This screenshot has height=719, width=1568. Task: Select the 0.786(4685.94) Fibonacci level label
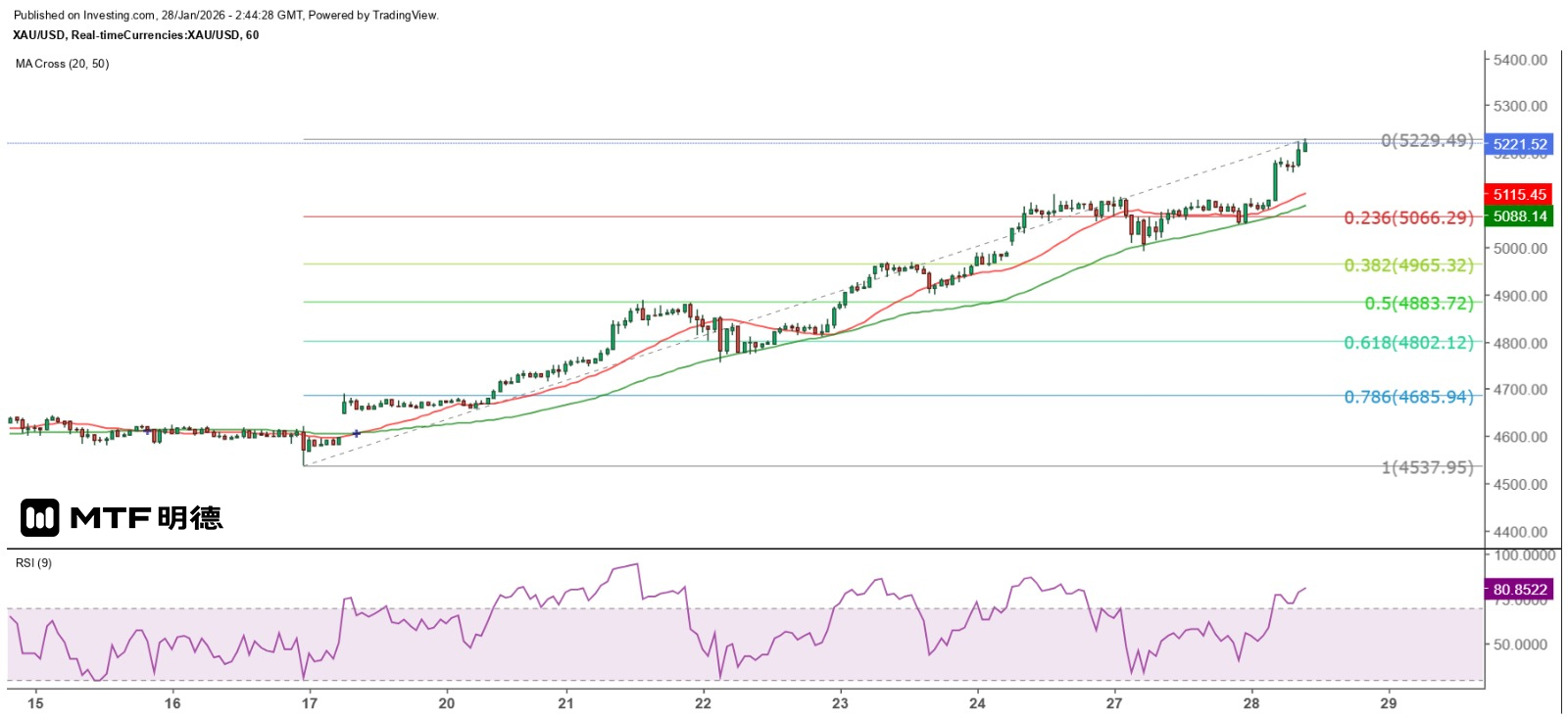[x=1408, y=397]
